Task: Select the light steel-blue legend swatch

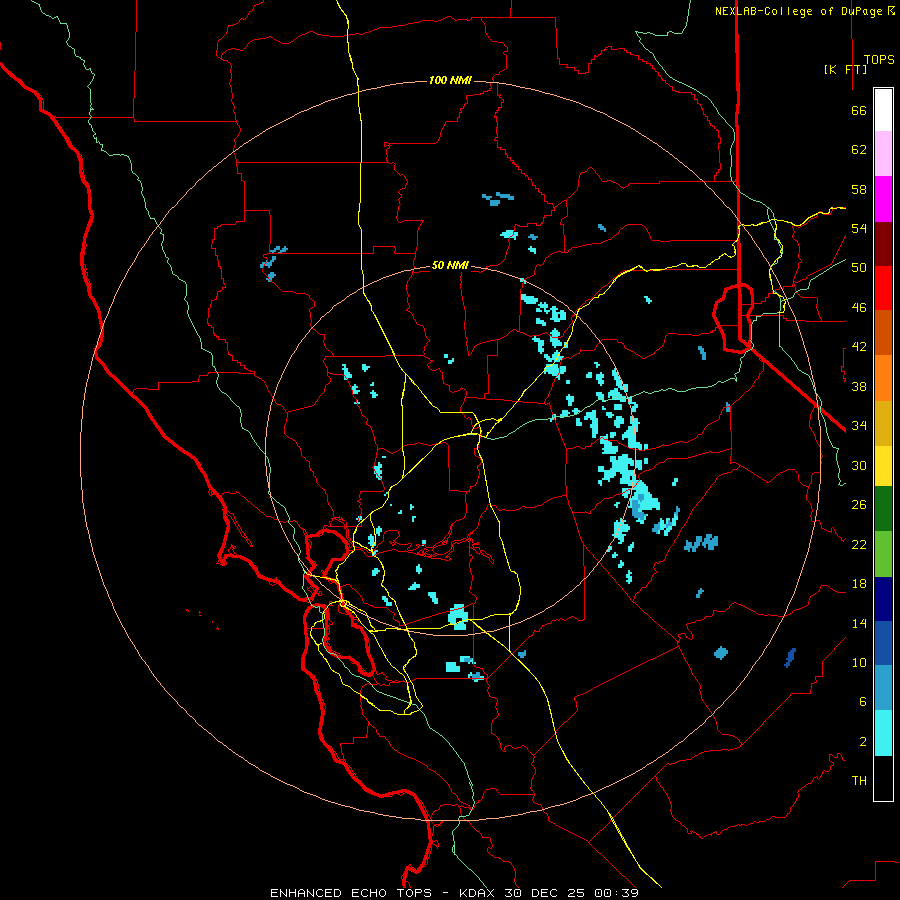Action: (x=883, y=688)
